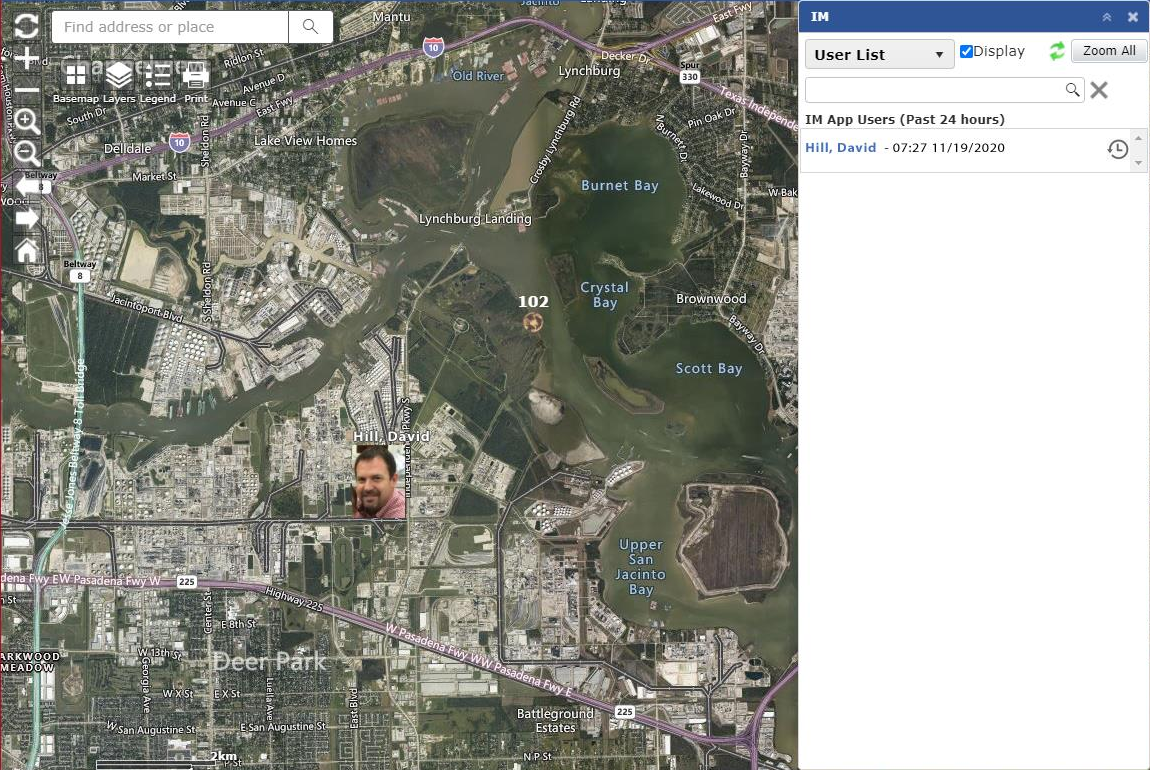Screen dimensions: 1150x770
Task: Click the refresh map icon
Action: pos(26,26)
